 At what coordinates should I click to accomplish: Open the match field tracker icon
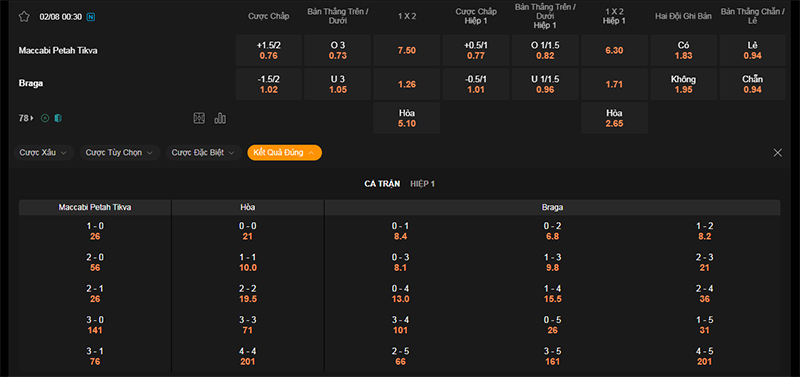(199, 118)
